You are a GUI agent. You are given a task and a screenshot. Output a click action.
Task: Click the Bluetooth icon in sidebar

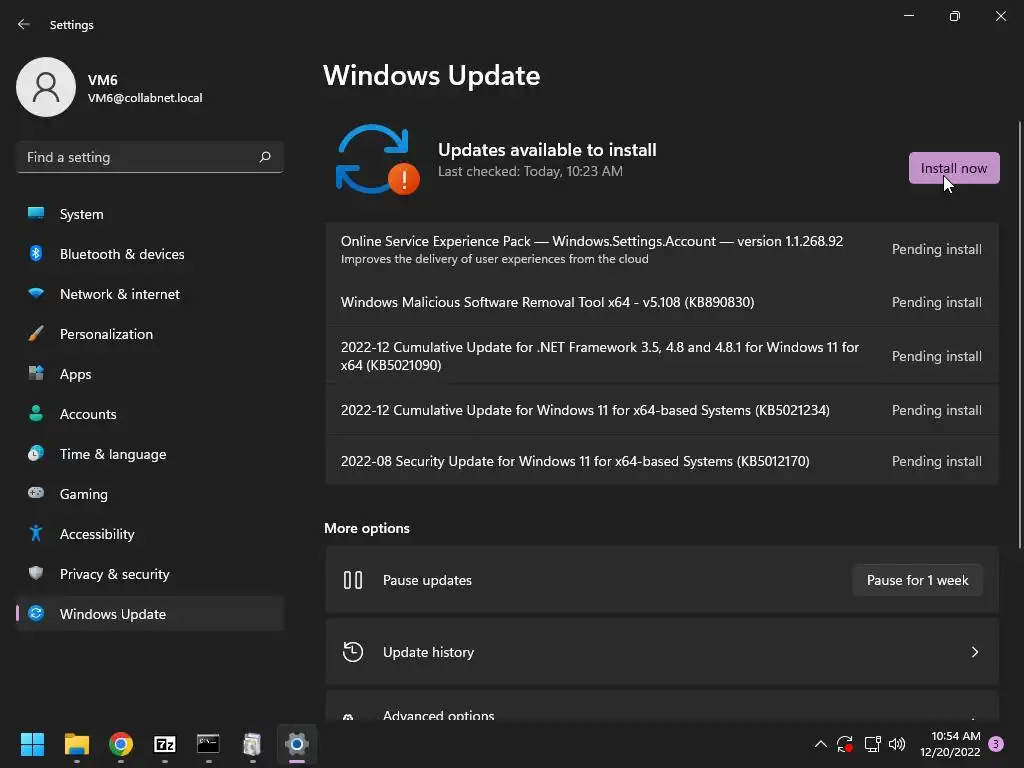coord(36,253)
